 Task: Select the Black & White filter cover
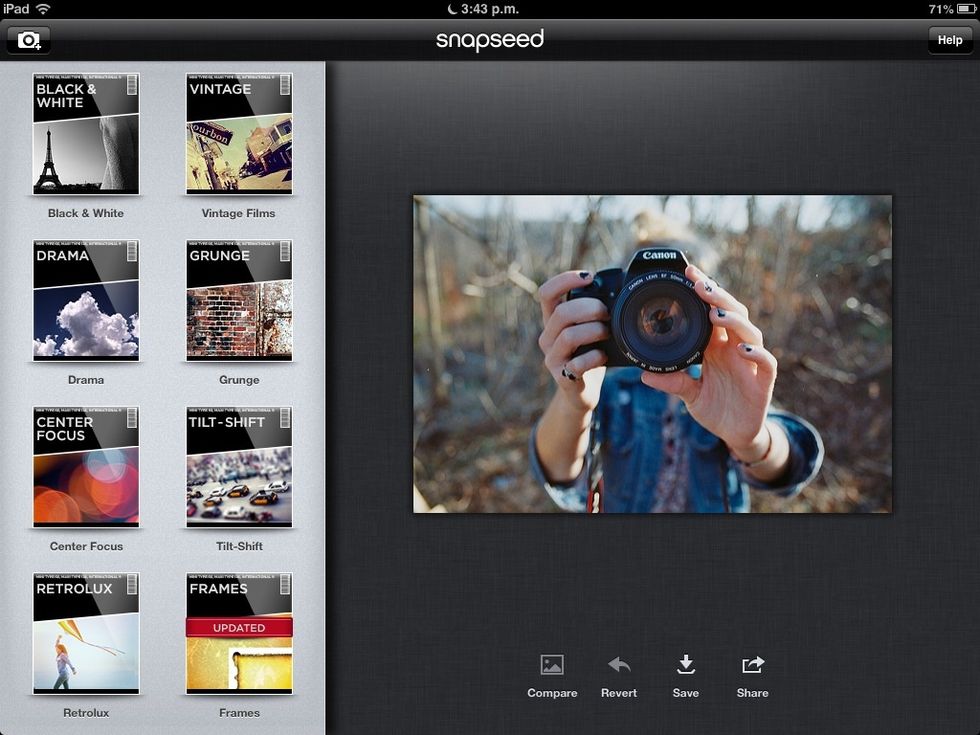coord(86,134)
